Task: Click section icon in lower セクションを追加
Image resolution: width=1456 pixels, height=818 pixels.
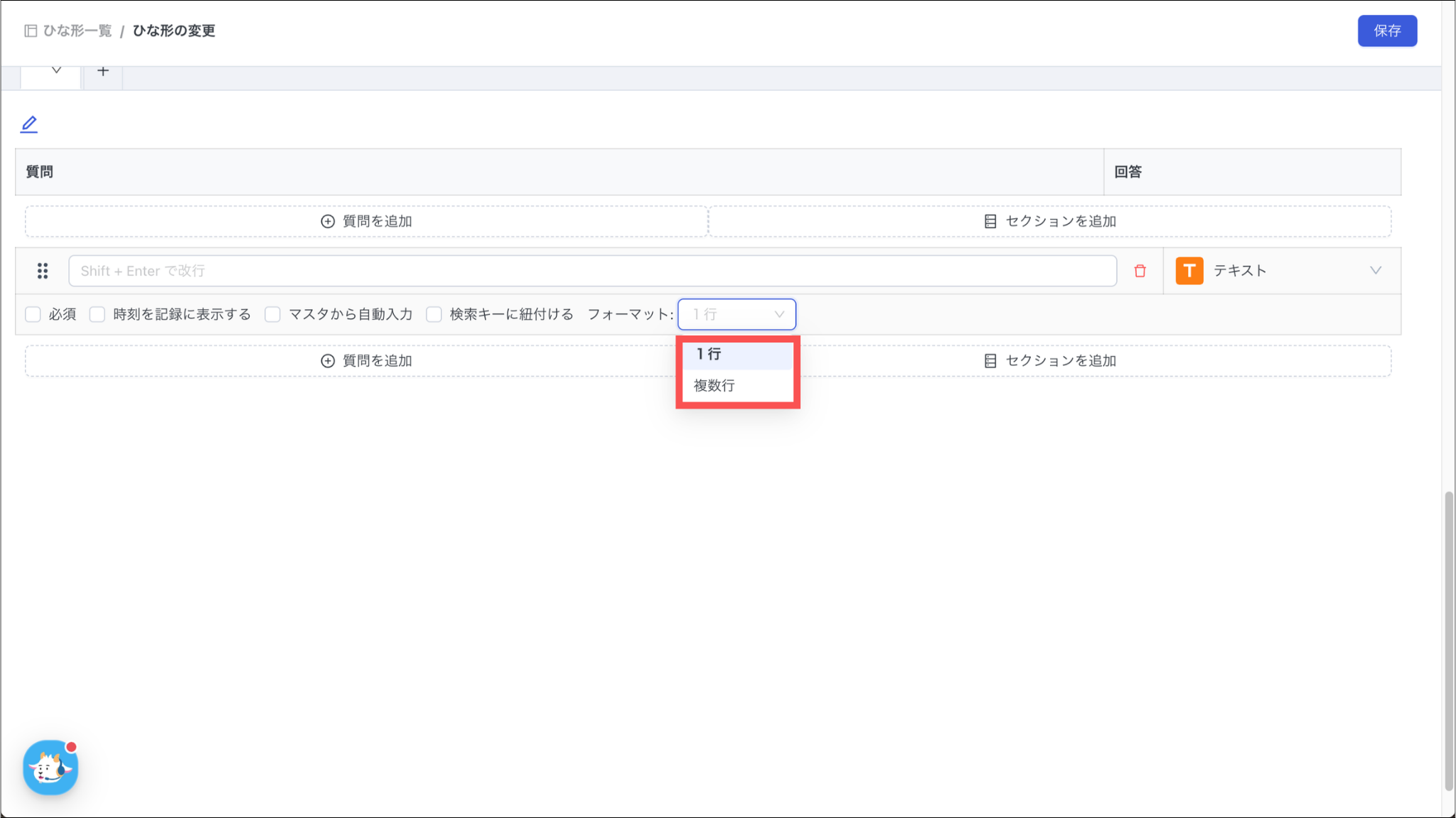Action: [990, 361]
